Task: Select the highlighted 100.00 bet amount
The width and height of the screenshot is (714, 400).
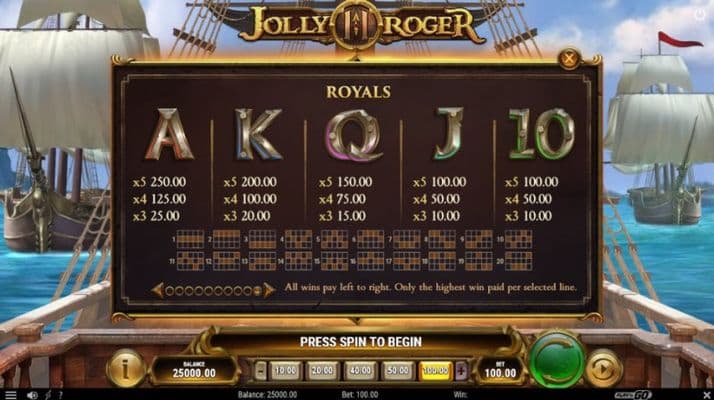Action: click(435, 371)
